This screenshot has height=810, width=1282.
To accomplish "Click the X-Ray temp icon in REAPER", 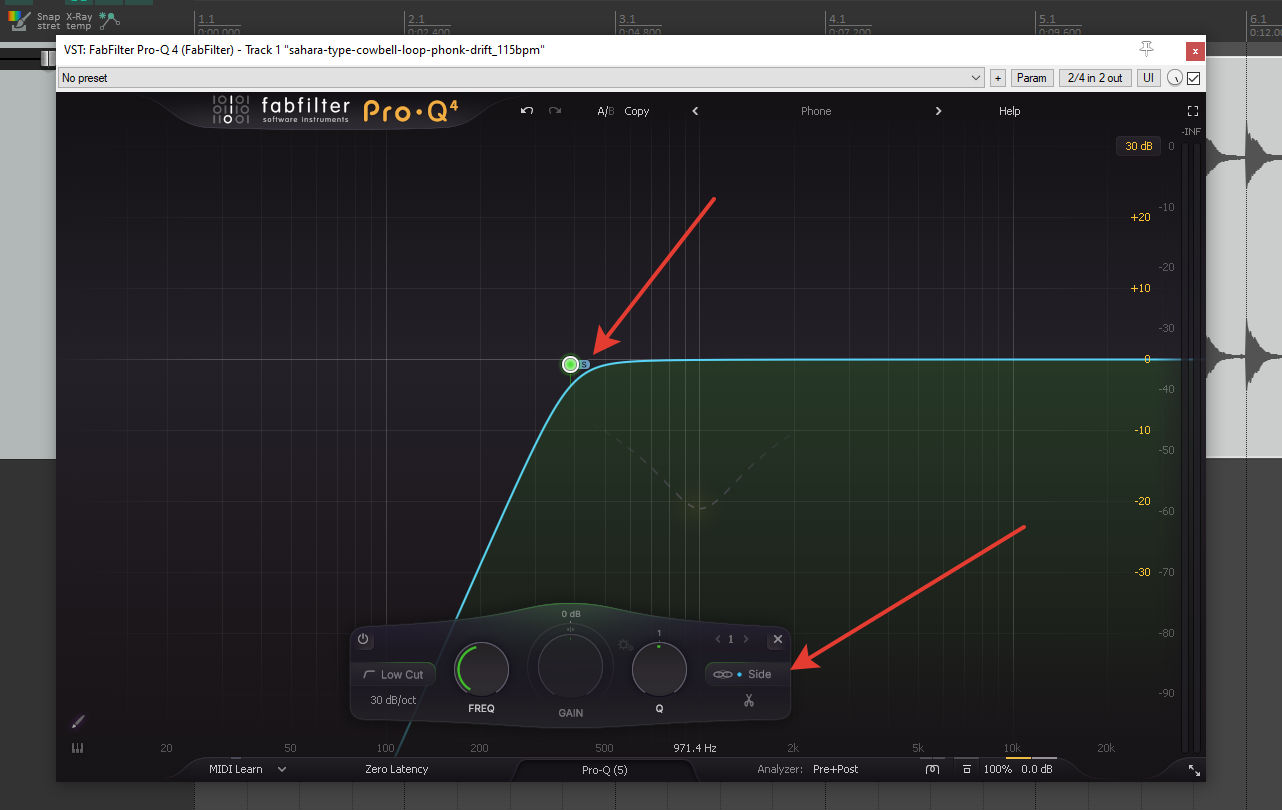I will point(78,20).
